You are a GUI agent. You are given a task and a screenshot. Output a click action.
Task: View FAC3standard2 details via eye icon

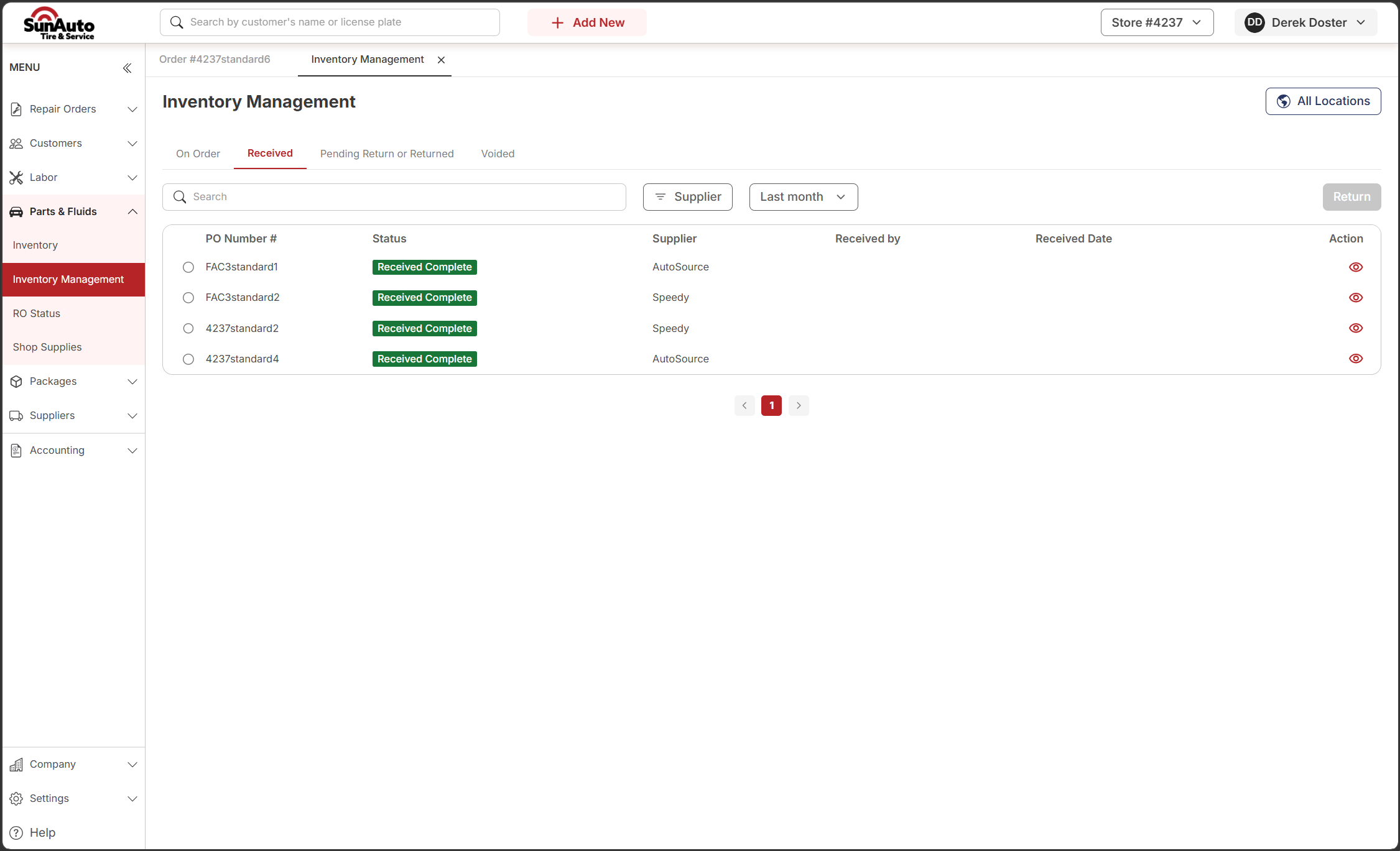(x=1356, y=298)
